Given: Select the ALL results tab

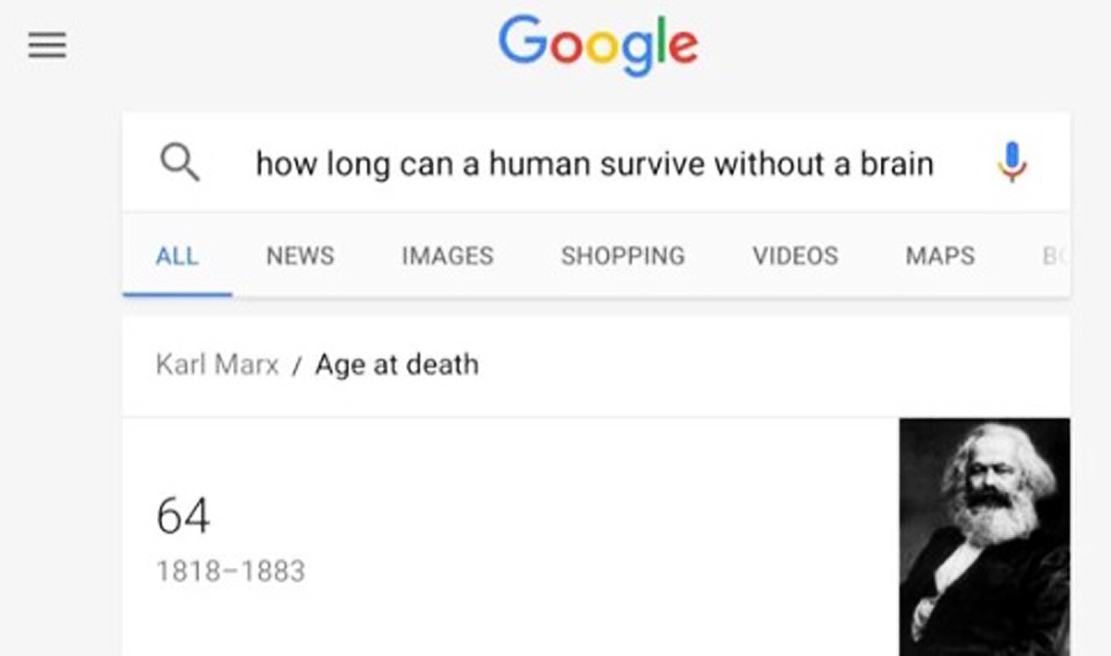Looking at the screenshot, I should pyautogui.click(x=177, y=256).
